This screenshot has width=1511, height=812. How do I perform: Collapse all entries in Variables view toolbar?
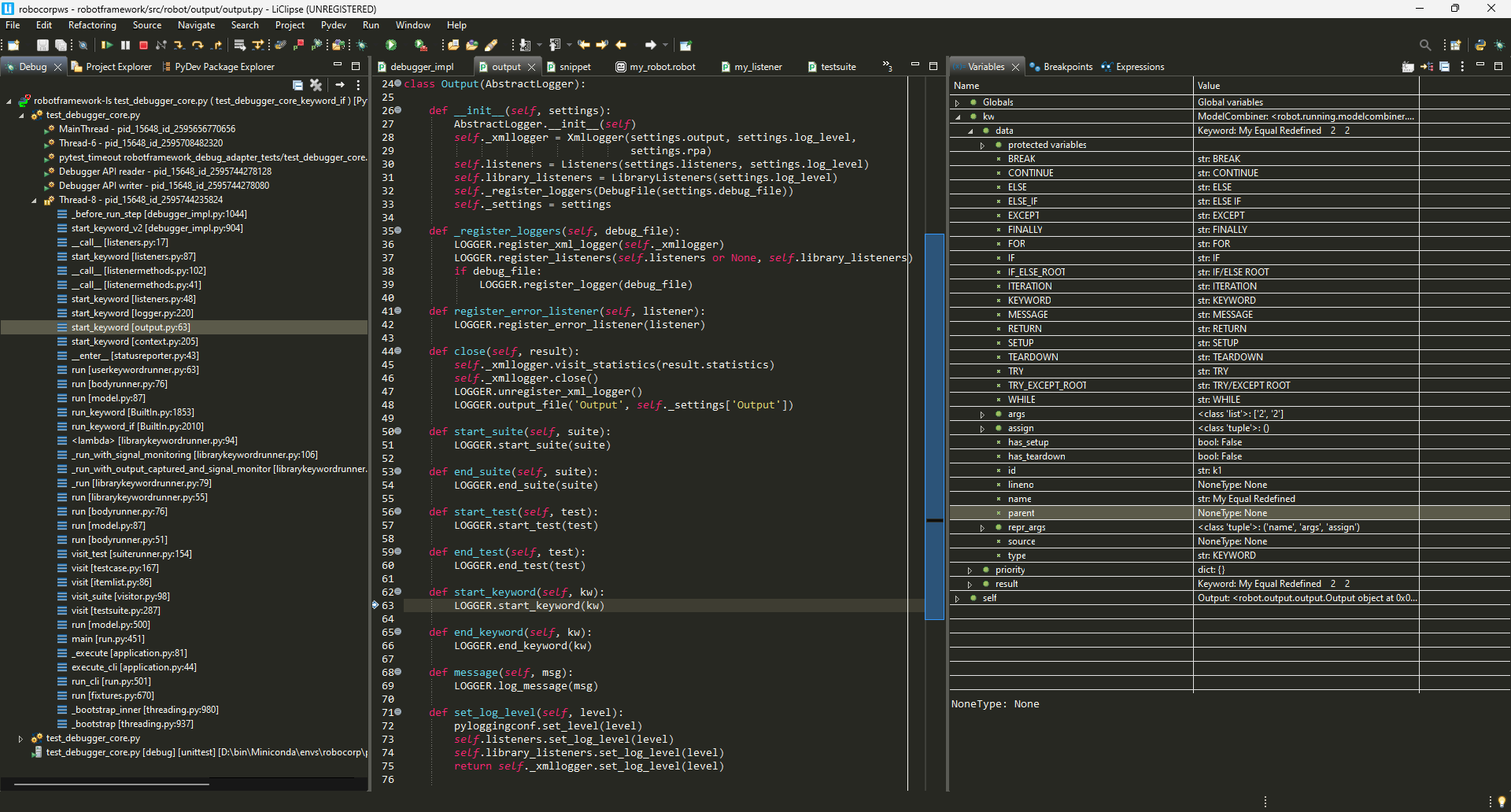[1445, 67]
